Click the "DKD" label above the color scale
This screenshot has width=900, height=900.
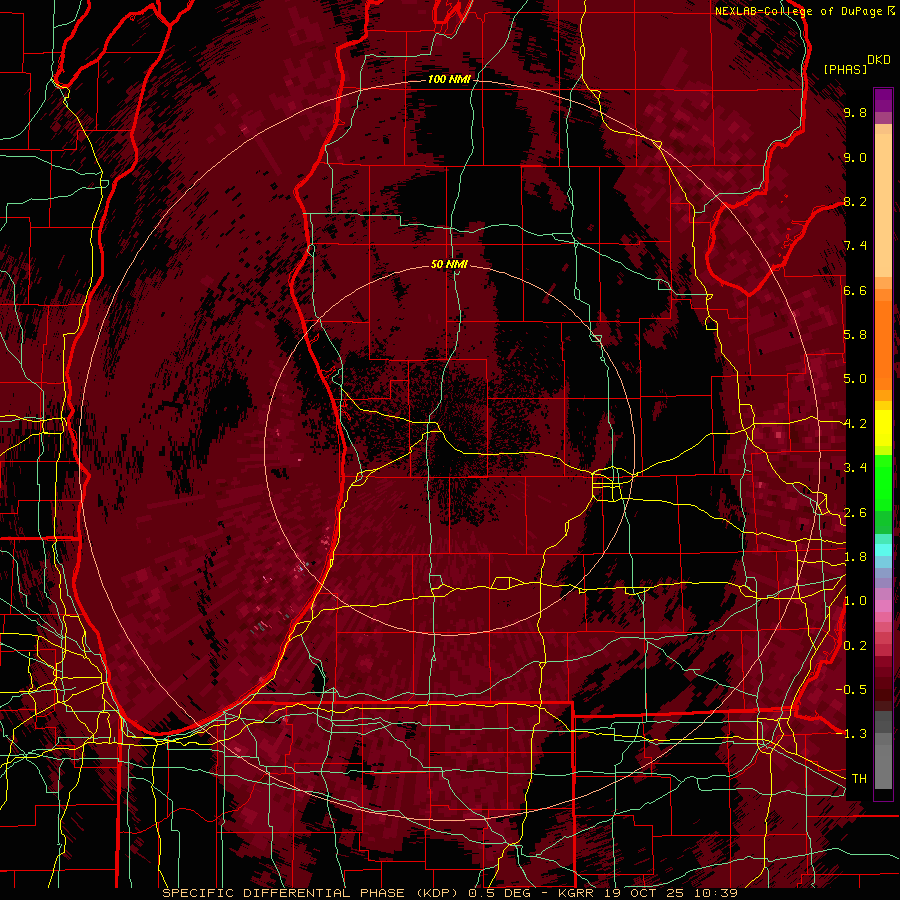coord(878,60)
